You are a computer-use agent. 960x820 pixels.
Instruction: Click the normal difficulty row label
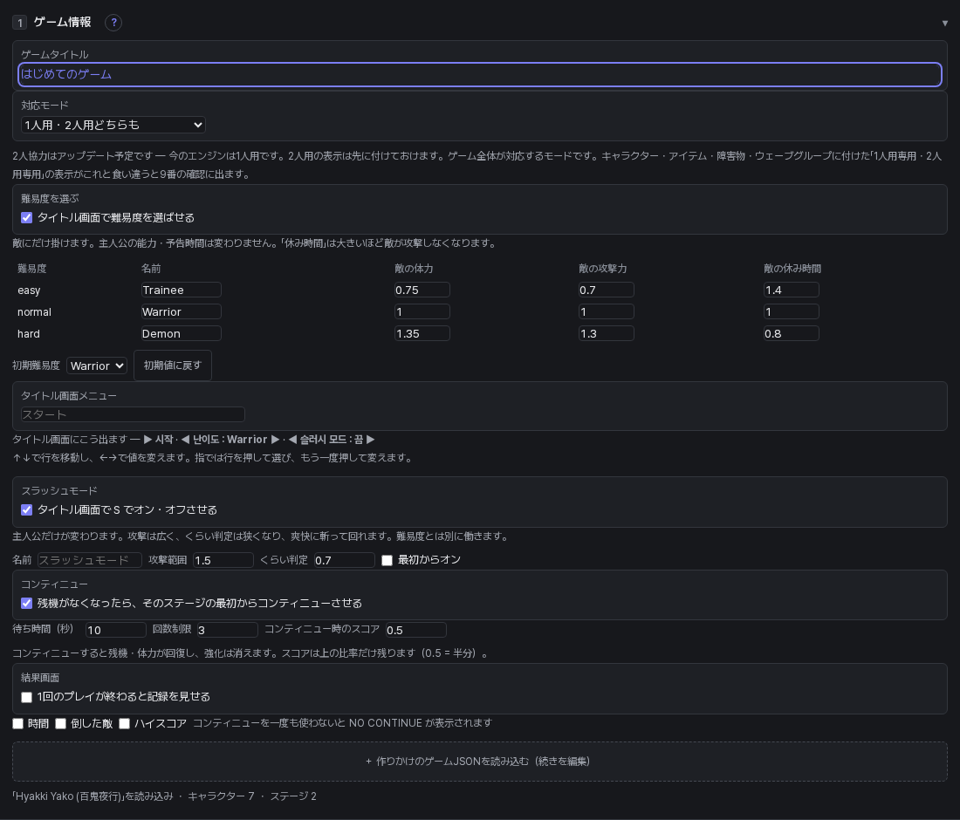[x=34, y=312]
